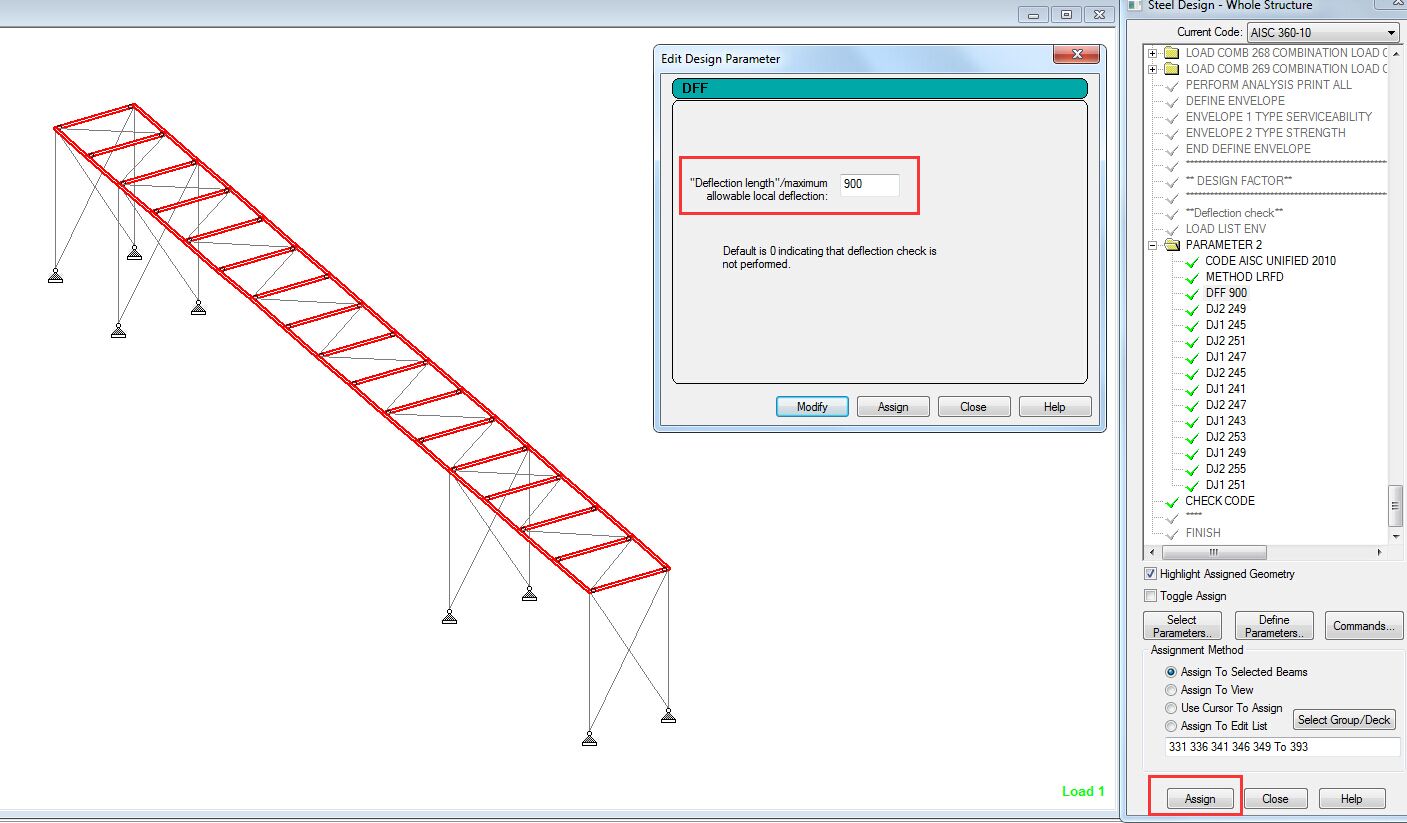Image resolution: width=1407 pixels, height=823 pixels.
Task: Click the command tree right scroll arrow
Action: (1381, 552)
